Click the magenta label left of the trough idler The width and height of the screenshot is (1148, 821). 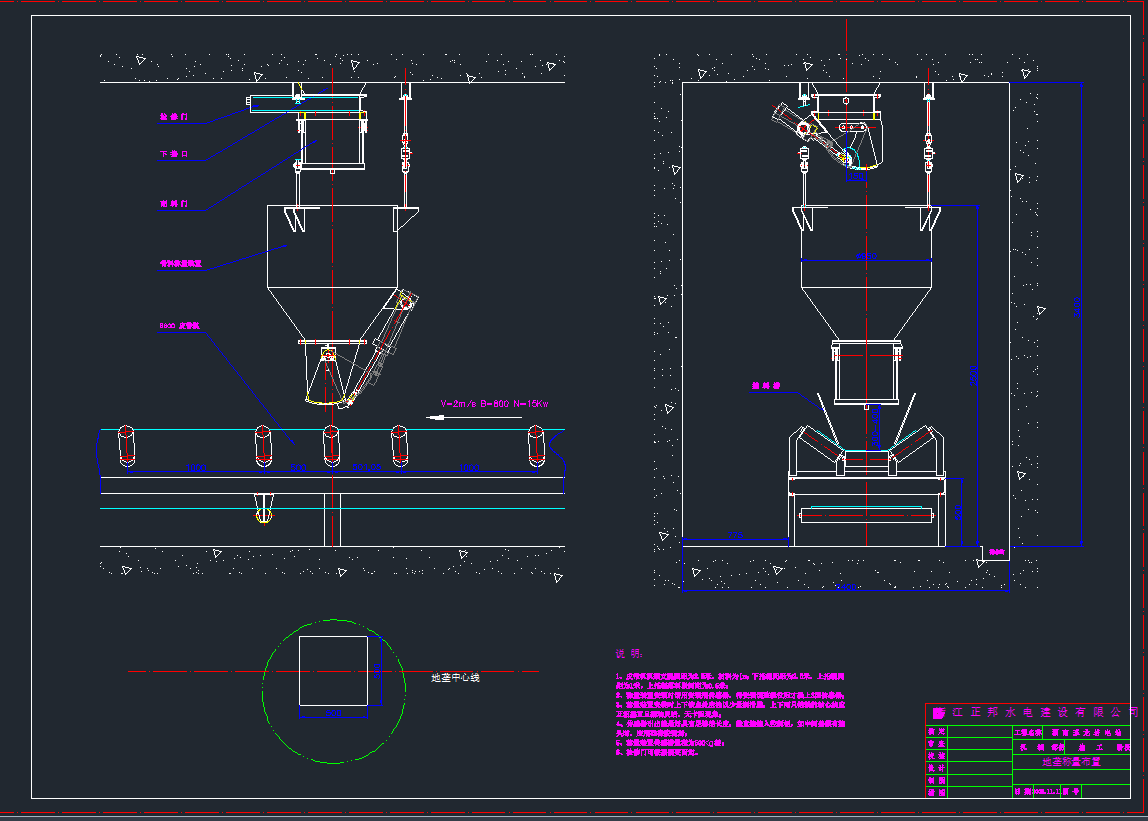765,384
